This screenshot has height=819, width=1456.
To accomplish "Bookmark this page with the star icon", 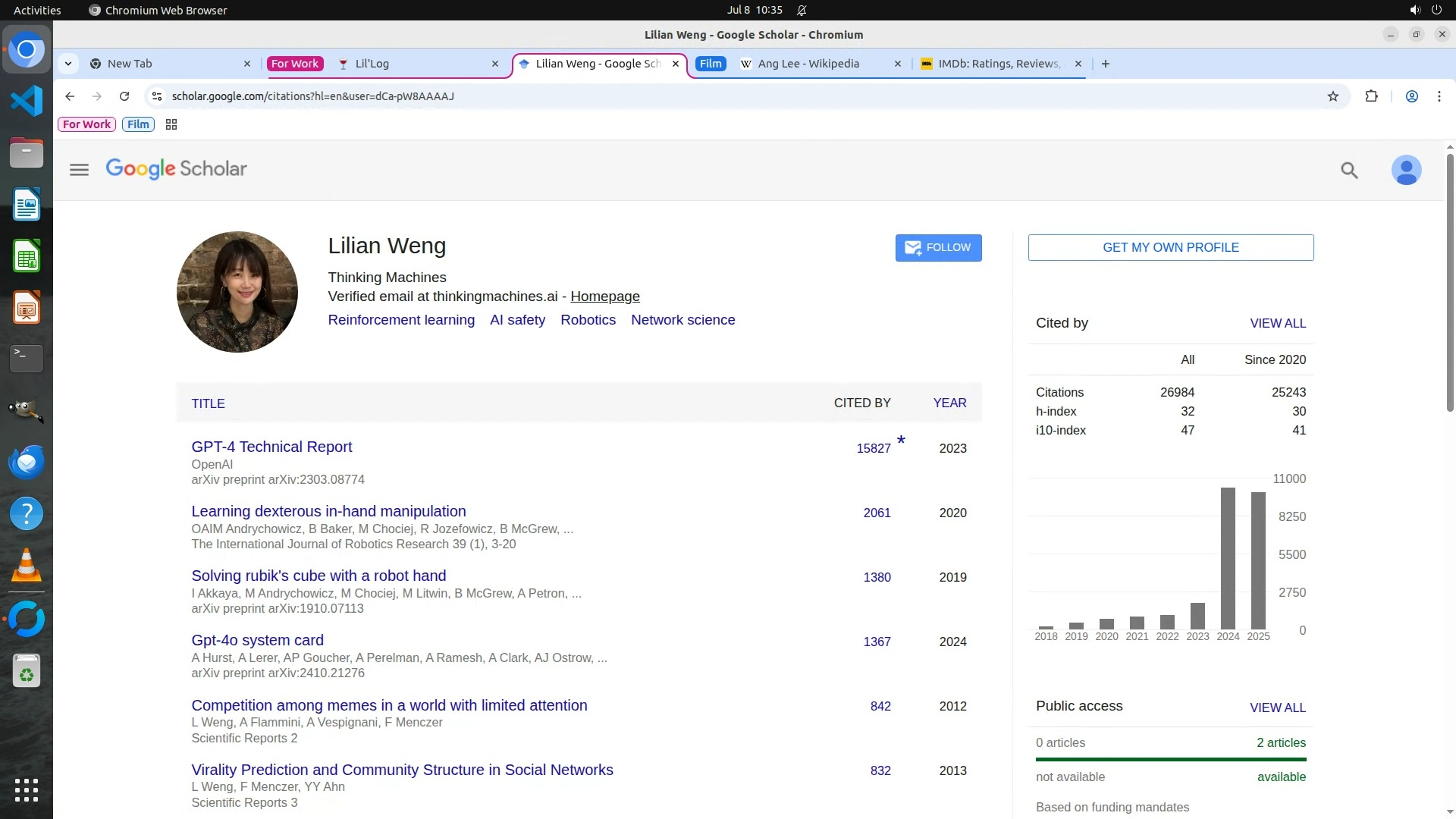I will pos(1333,96).
